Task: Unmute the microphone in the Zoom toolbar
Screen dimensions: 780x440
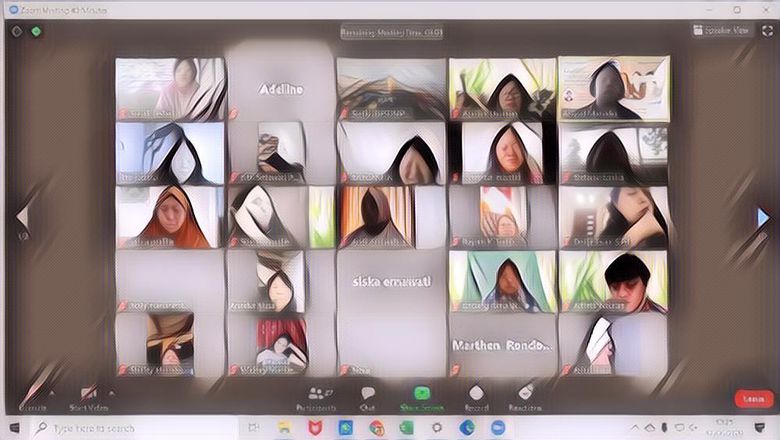Action: point(31,396)
